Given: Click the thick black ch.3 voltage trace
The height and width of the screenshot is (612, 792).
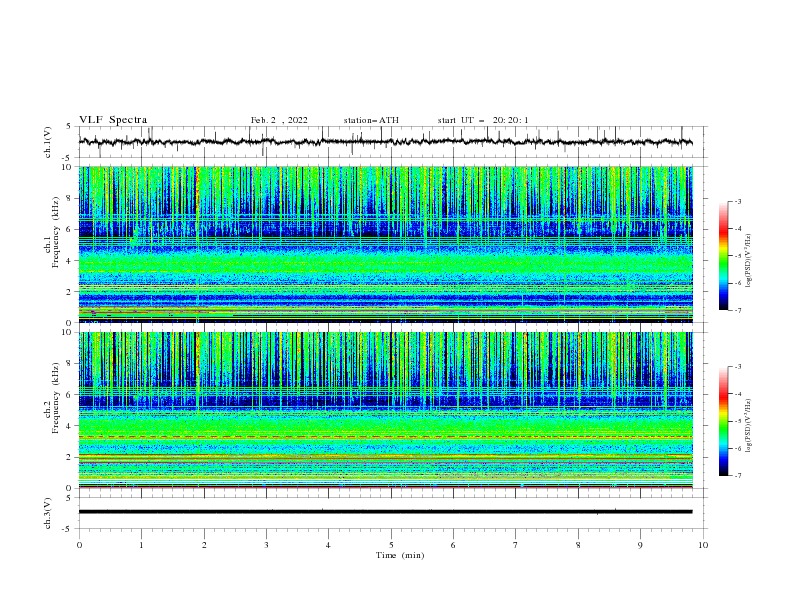Looking at the screenshot, I should 385,512.
